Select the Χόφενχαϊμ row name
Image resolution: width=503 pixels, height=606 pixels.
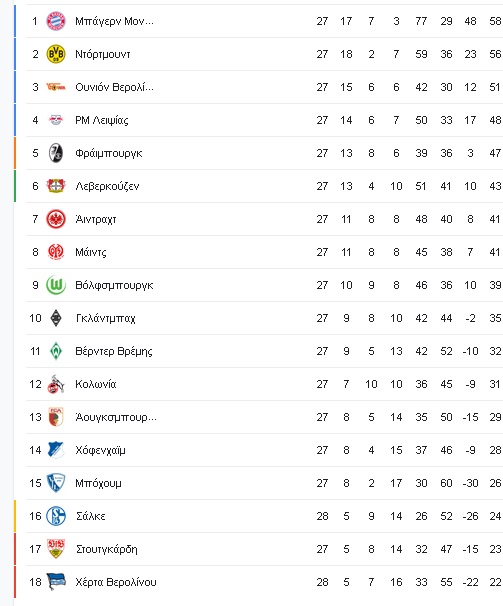coord(100,450)
